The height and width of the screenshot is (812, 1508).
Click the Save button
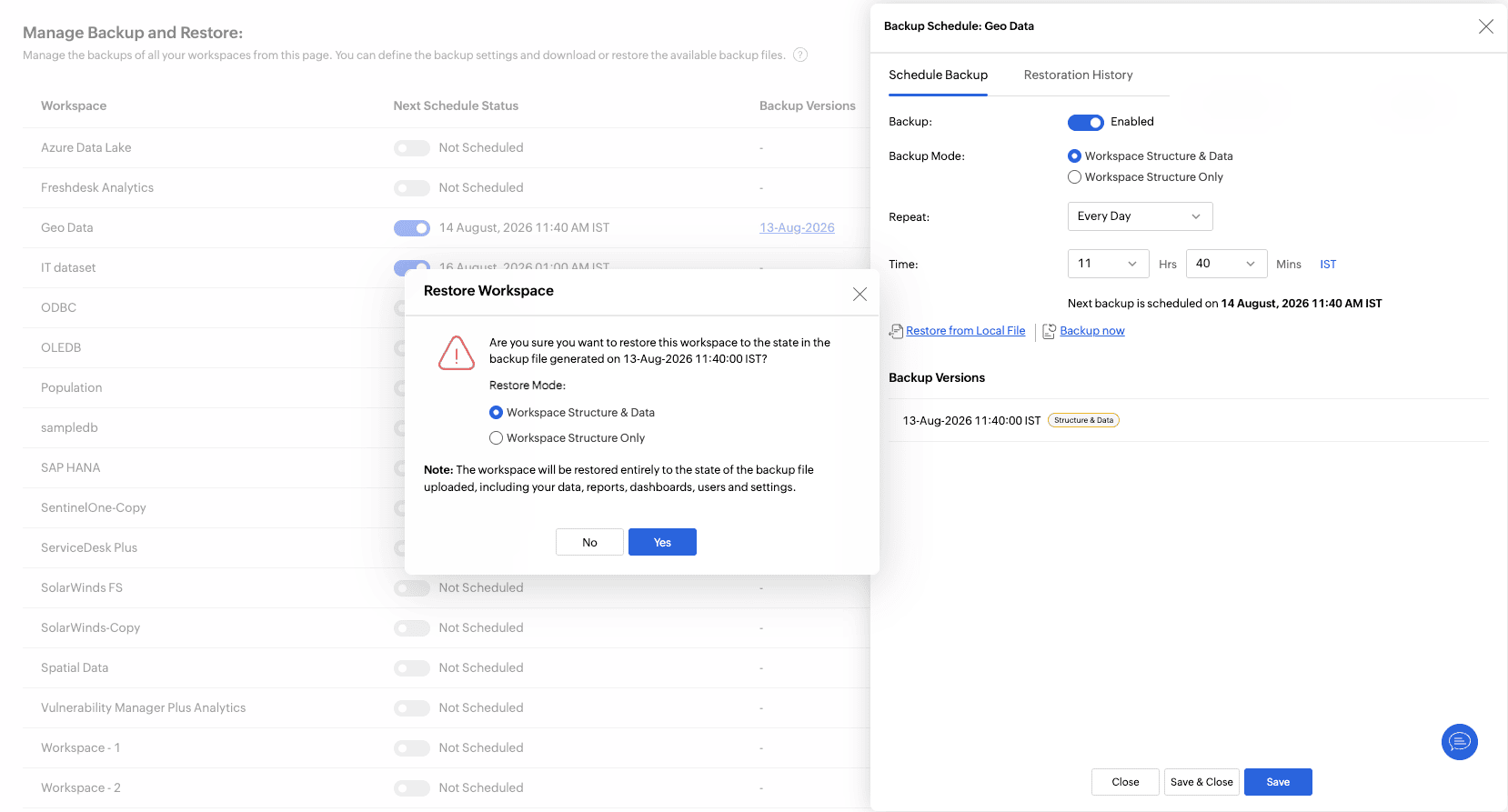tap(1278, 782)
